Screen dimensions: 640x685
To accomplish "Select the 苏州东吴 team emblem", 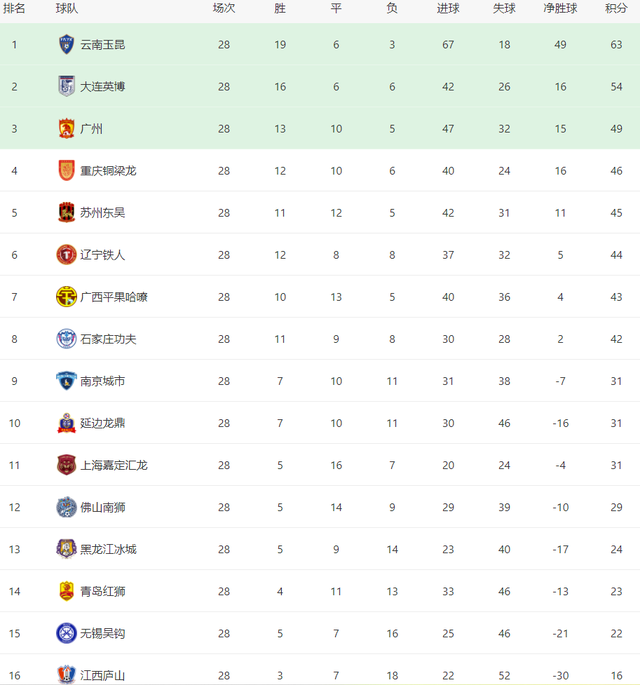I will (x=66, y=213).
